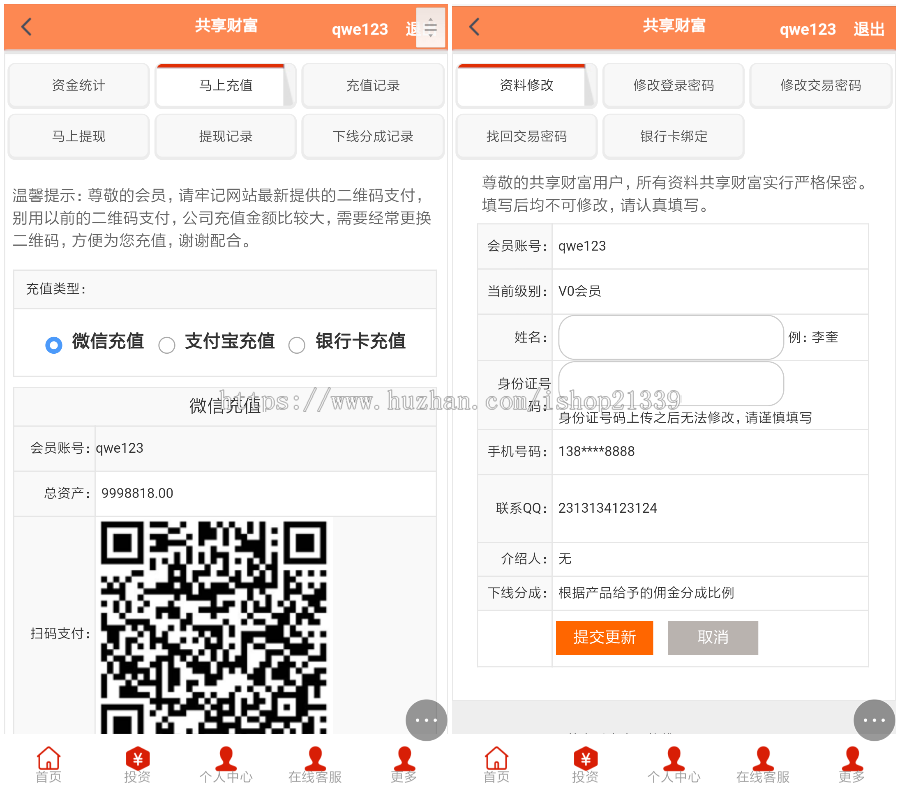This screenshot has width=900, height=797.
Task: Open 找回交易密码 tab
Action: click(x=526, y=137)
